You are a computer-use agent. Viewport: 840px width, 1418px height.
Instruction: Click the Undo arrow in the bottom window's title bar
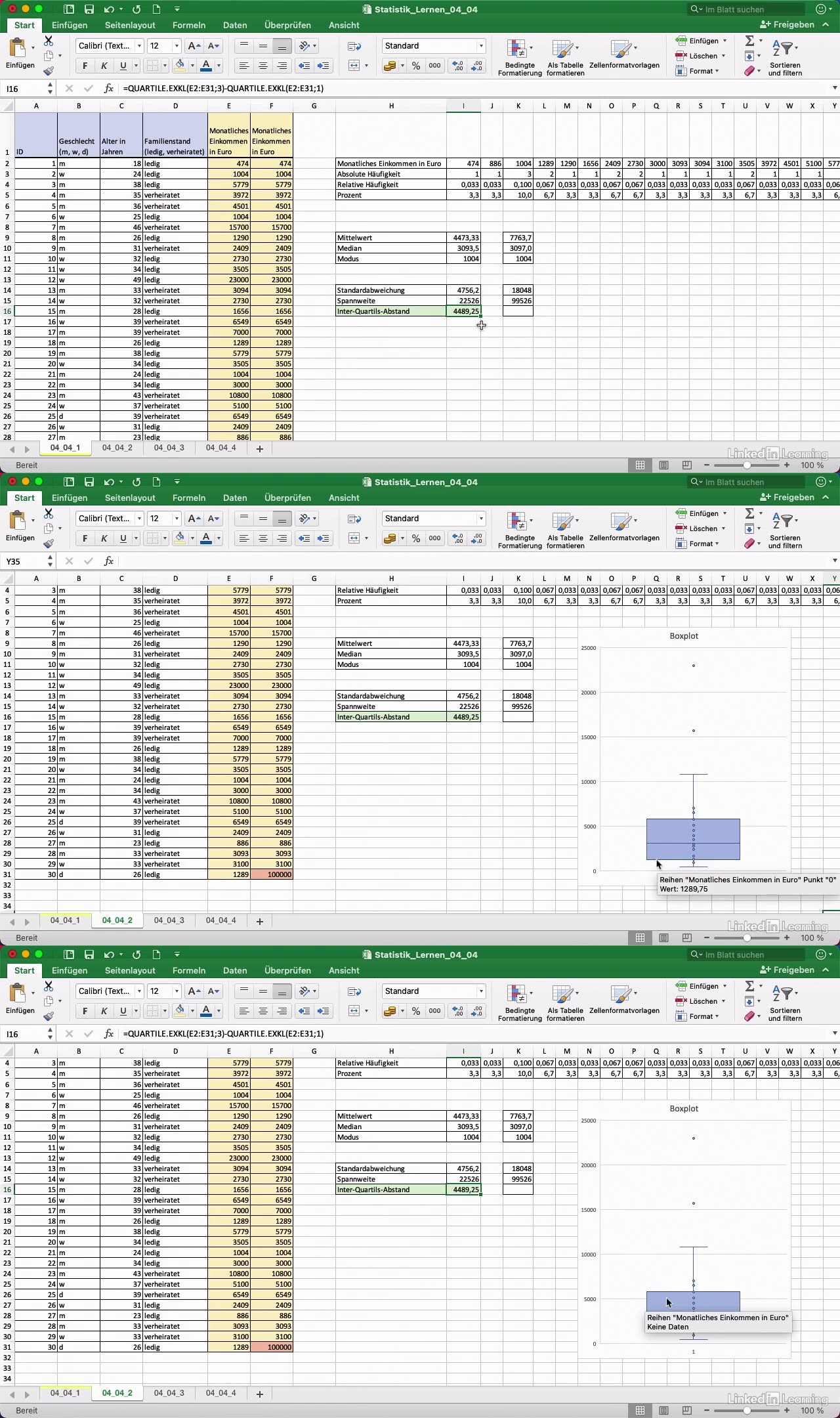click(109, 955)
